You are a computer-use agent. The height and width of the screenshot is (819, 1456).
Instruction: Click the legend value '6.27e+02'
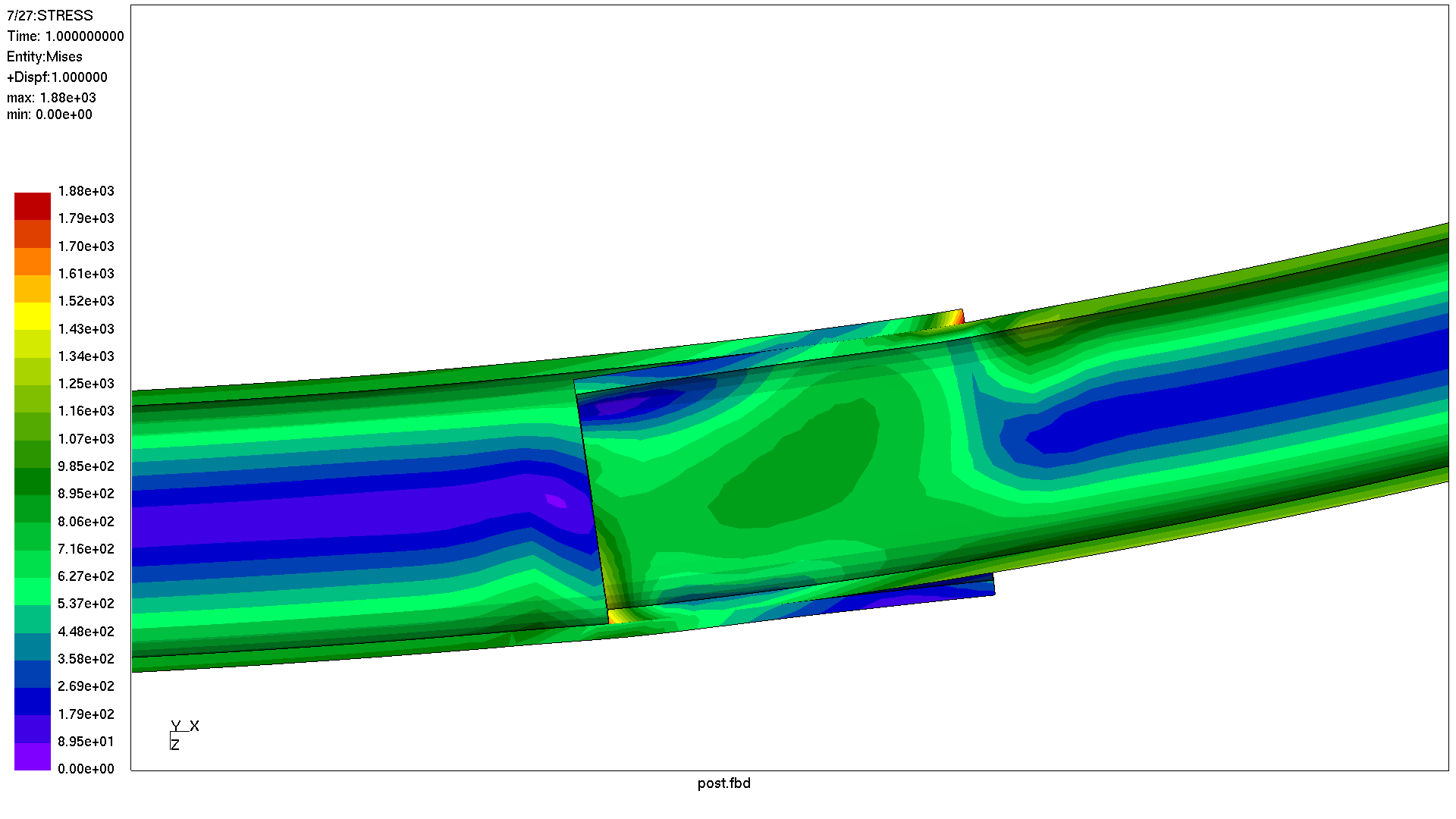[x=86, y=576]
